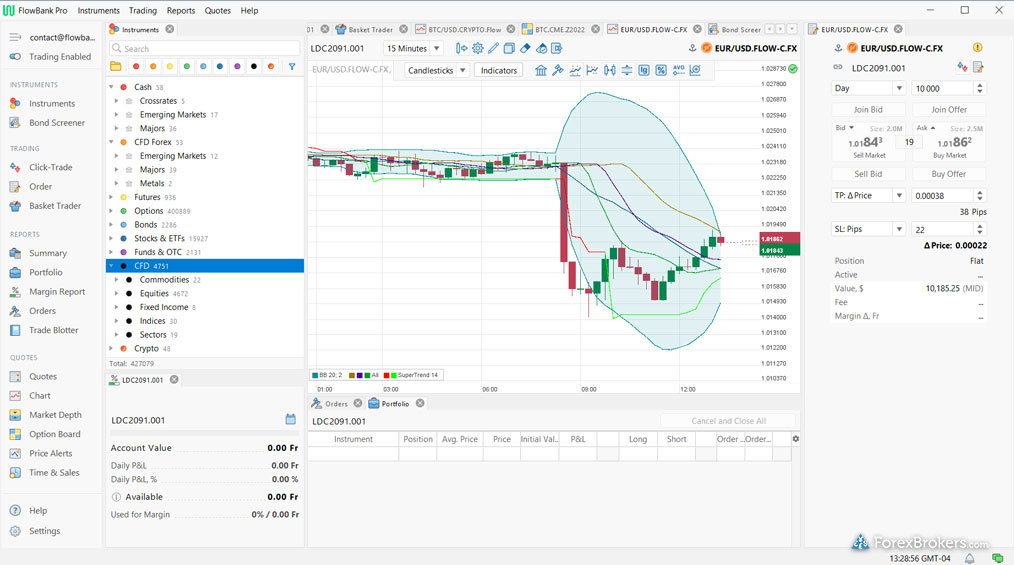Toggle the green Options filter dot

point(186,66)
